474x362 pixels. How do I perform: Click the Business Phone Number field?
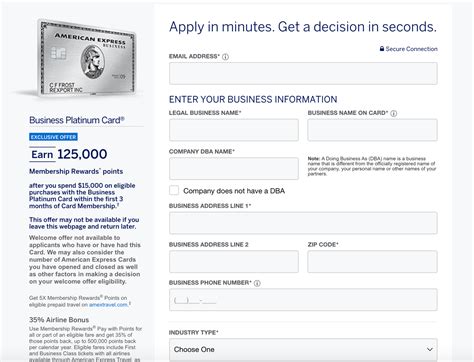(x=303, y=300)
